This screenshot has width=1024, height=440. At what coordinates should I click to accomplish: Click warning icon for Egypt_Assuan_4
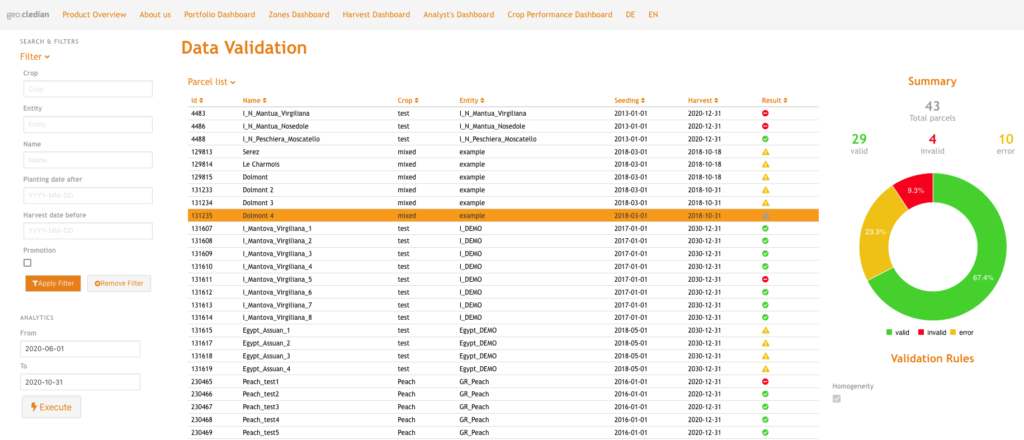765,369
